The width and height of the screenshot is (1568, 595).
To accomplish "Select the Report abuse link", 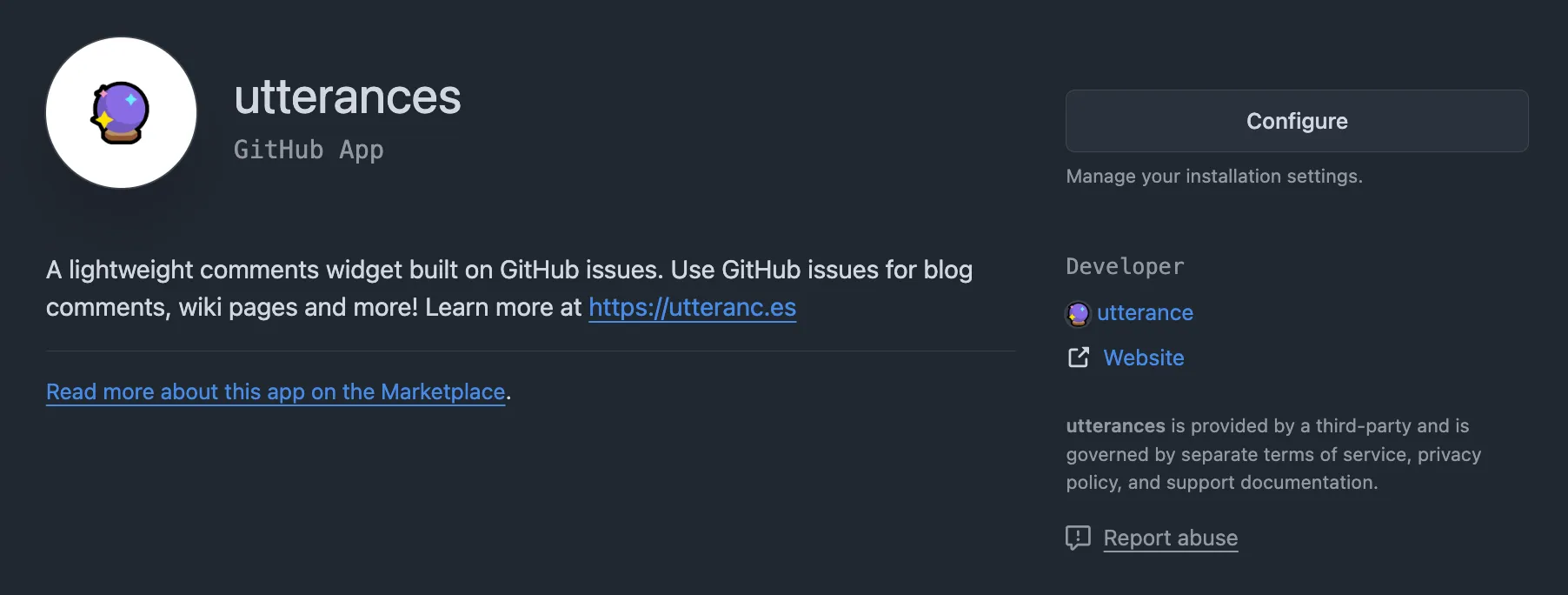I will [1170, 538].
